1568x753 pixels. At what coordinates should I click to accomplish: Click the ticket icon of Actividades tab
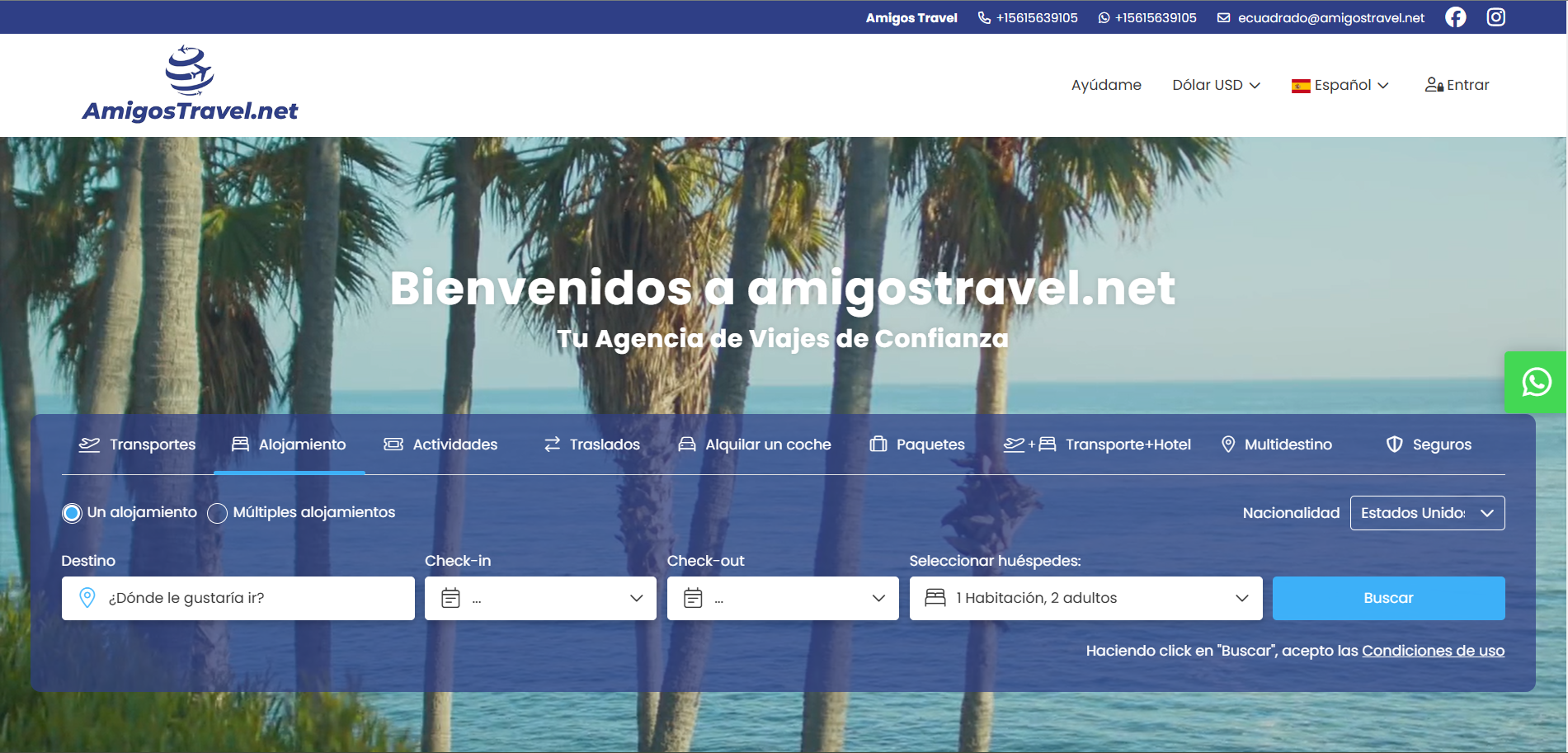(393, 445)
